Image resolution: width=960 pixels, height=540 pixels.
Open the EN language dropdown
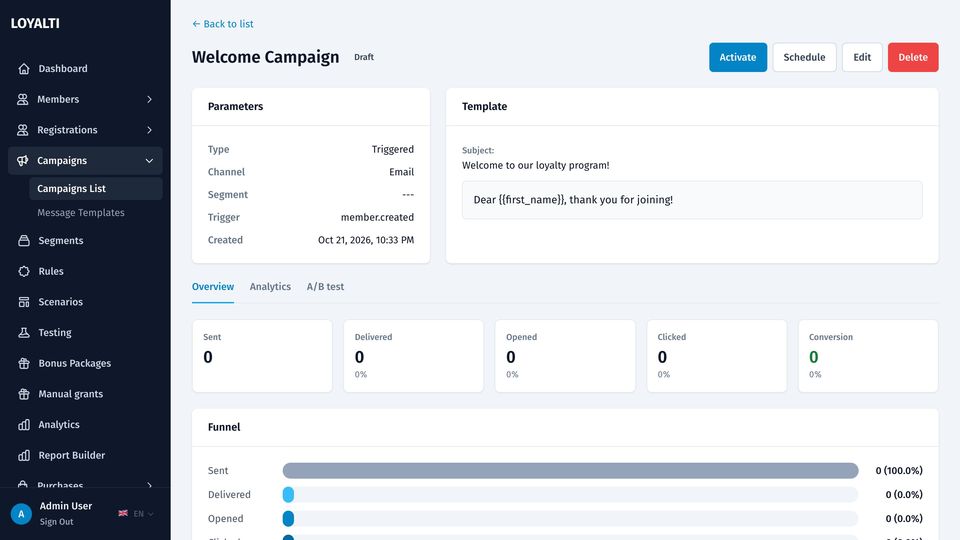[143, 514]
